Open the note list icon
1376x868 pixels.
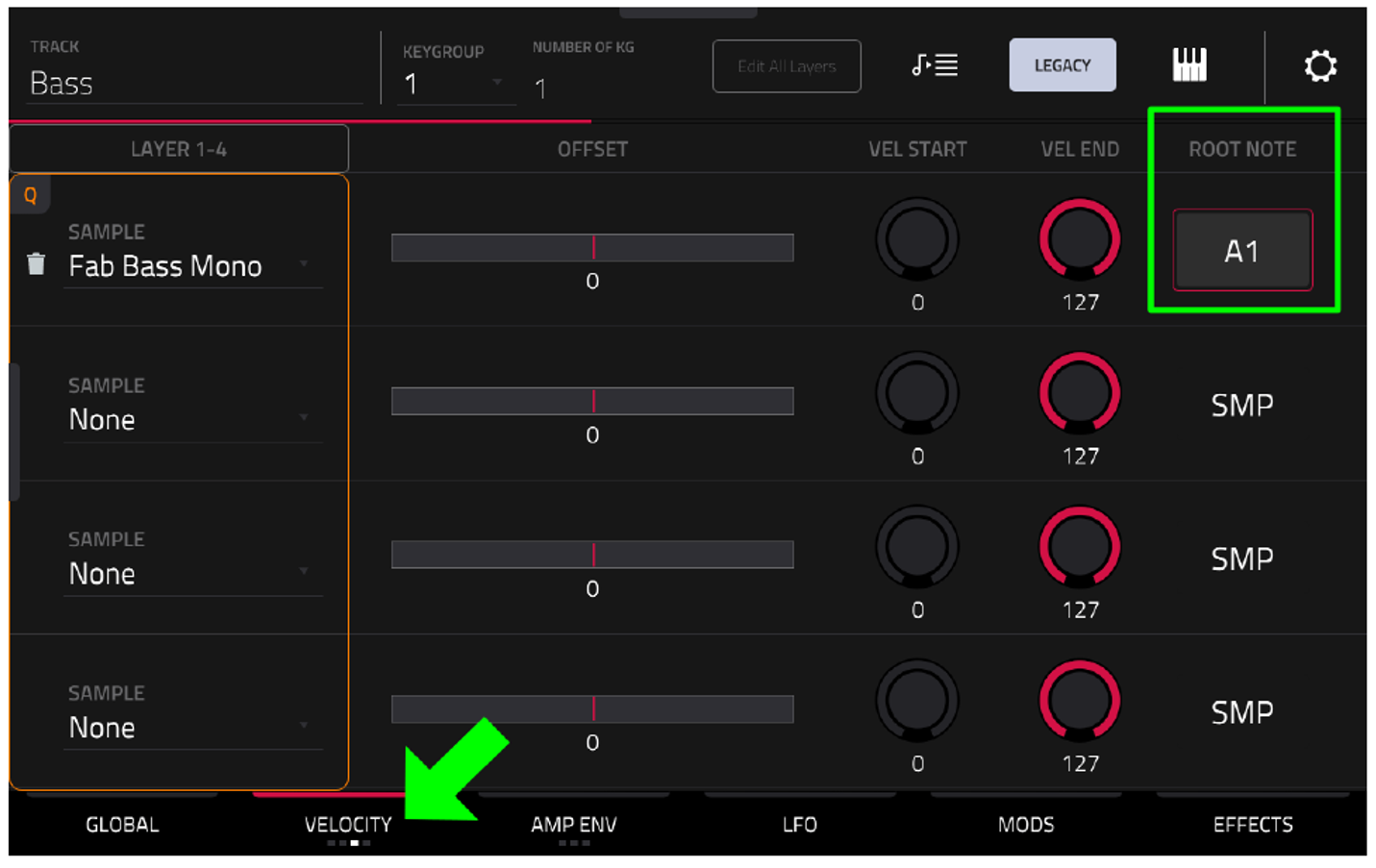(x=935, y=65)
